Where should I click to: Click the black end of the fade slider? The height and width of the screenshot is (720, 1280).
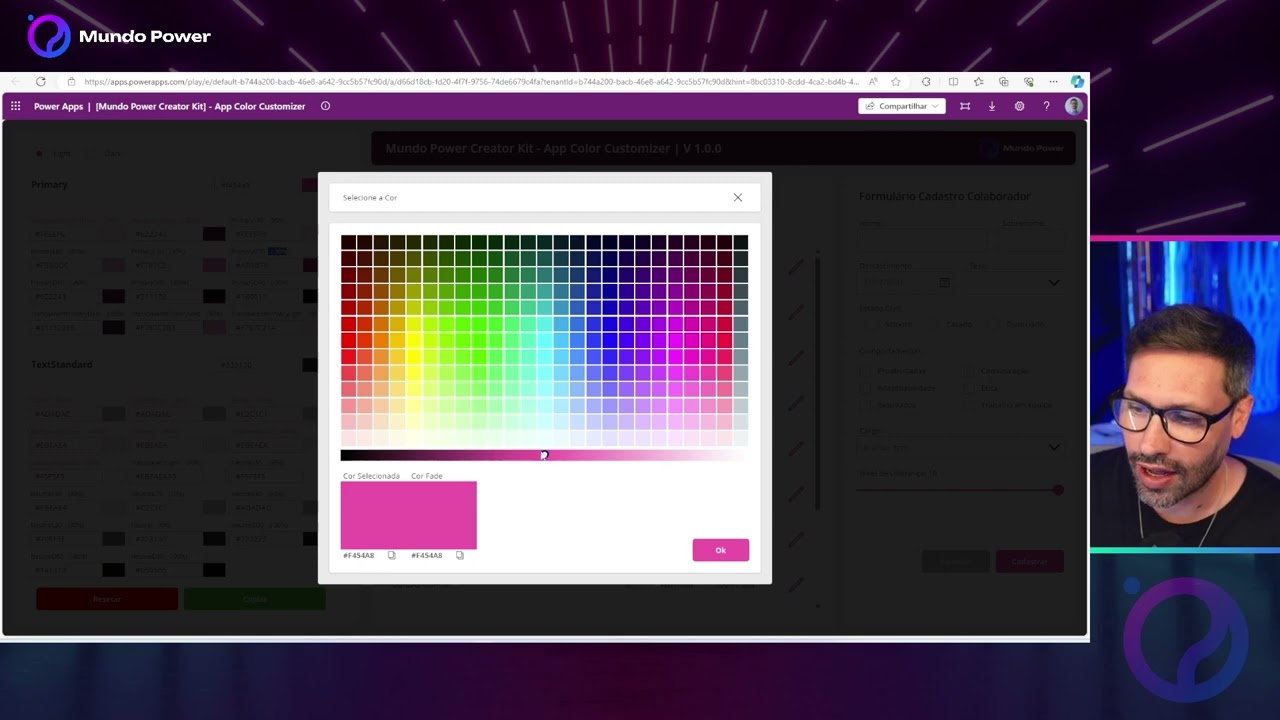click(x=346, y=455)
